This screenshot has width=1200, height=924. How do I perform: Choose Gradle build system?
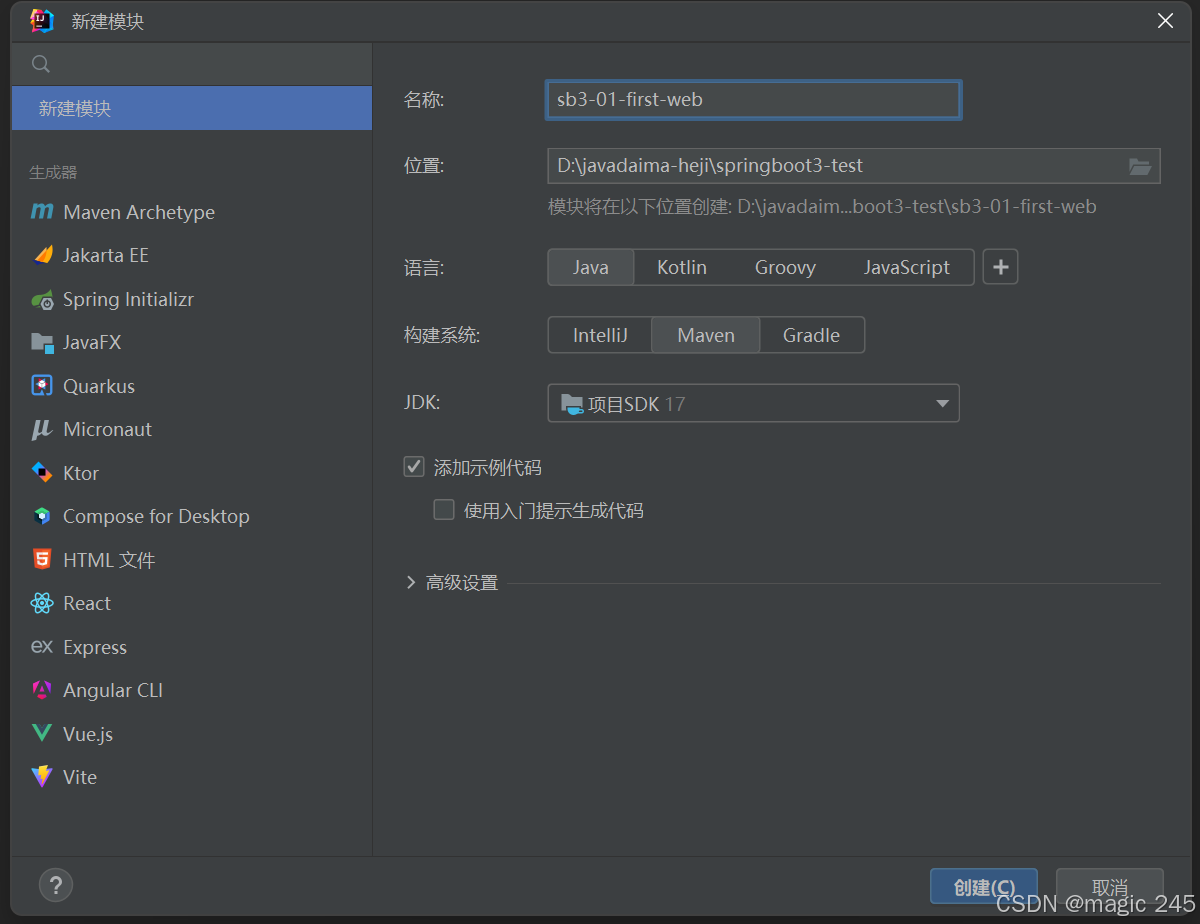pos(811,335)
